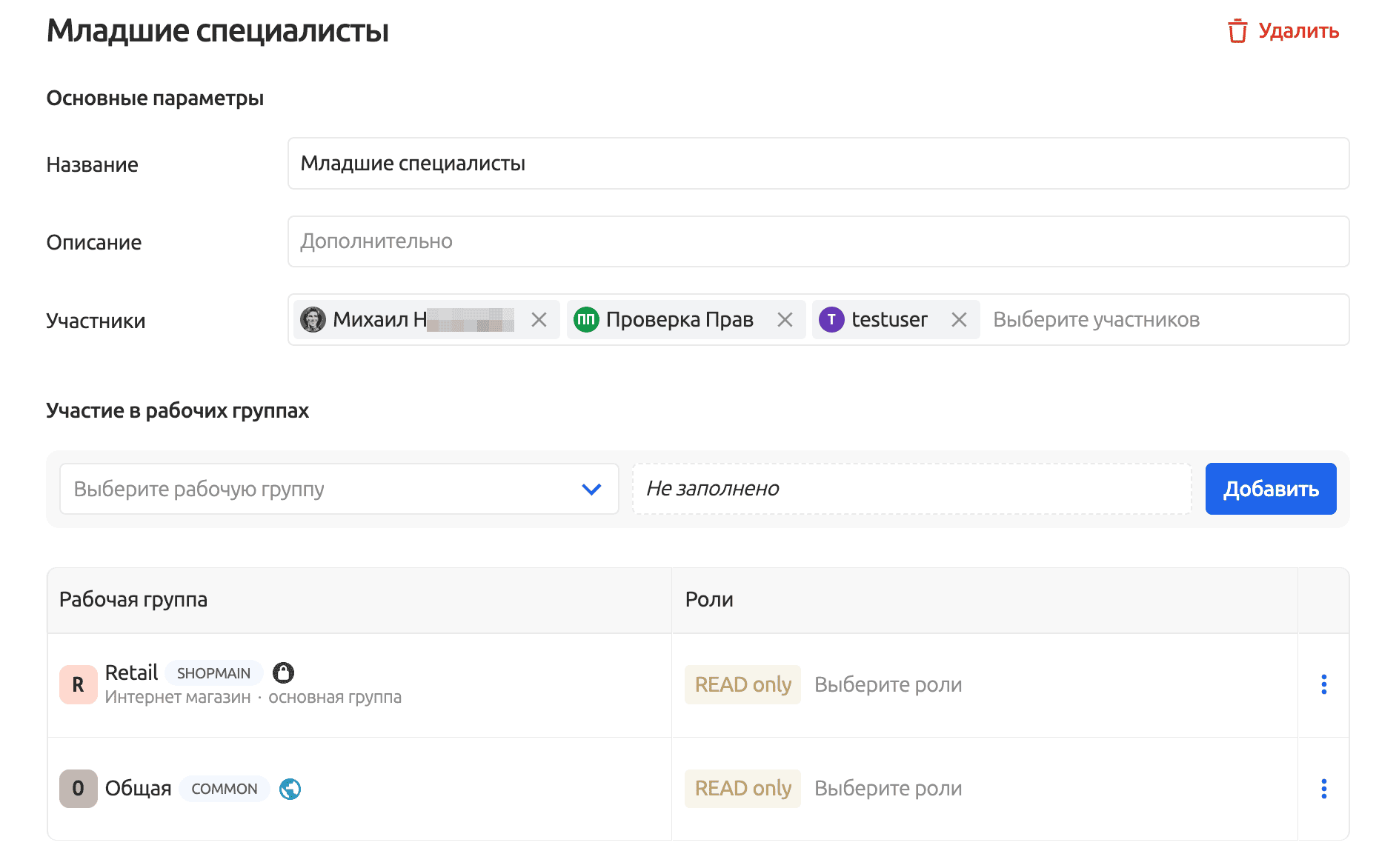Remove Михаил from participants
The height and width of the screenshot is (868, 1399).
(x=539, y=320)
